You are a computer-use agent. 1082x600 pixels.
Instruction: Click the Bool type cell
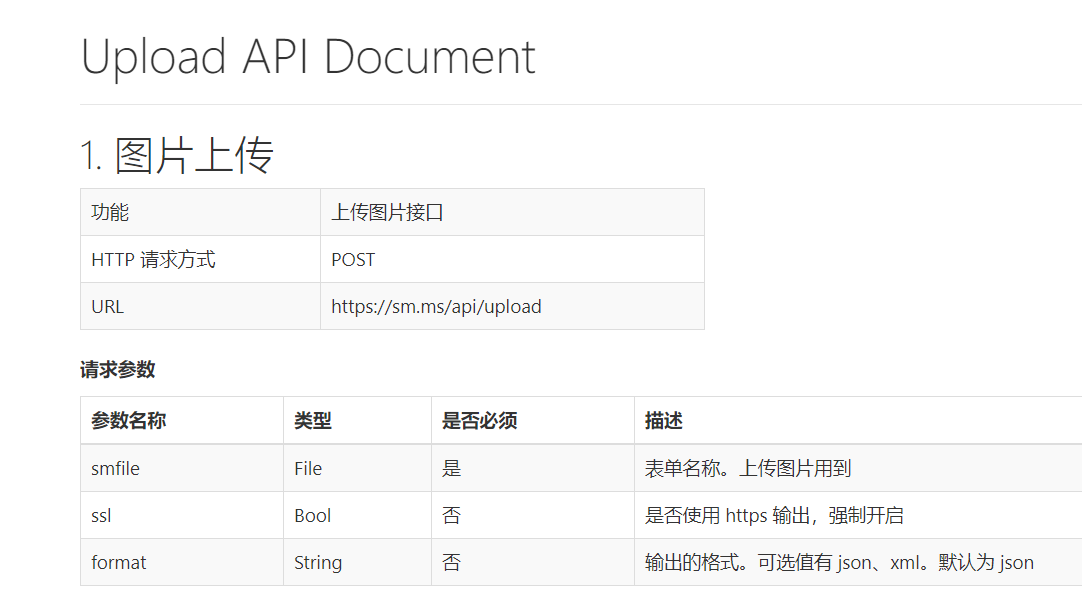click(310, 515)
